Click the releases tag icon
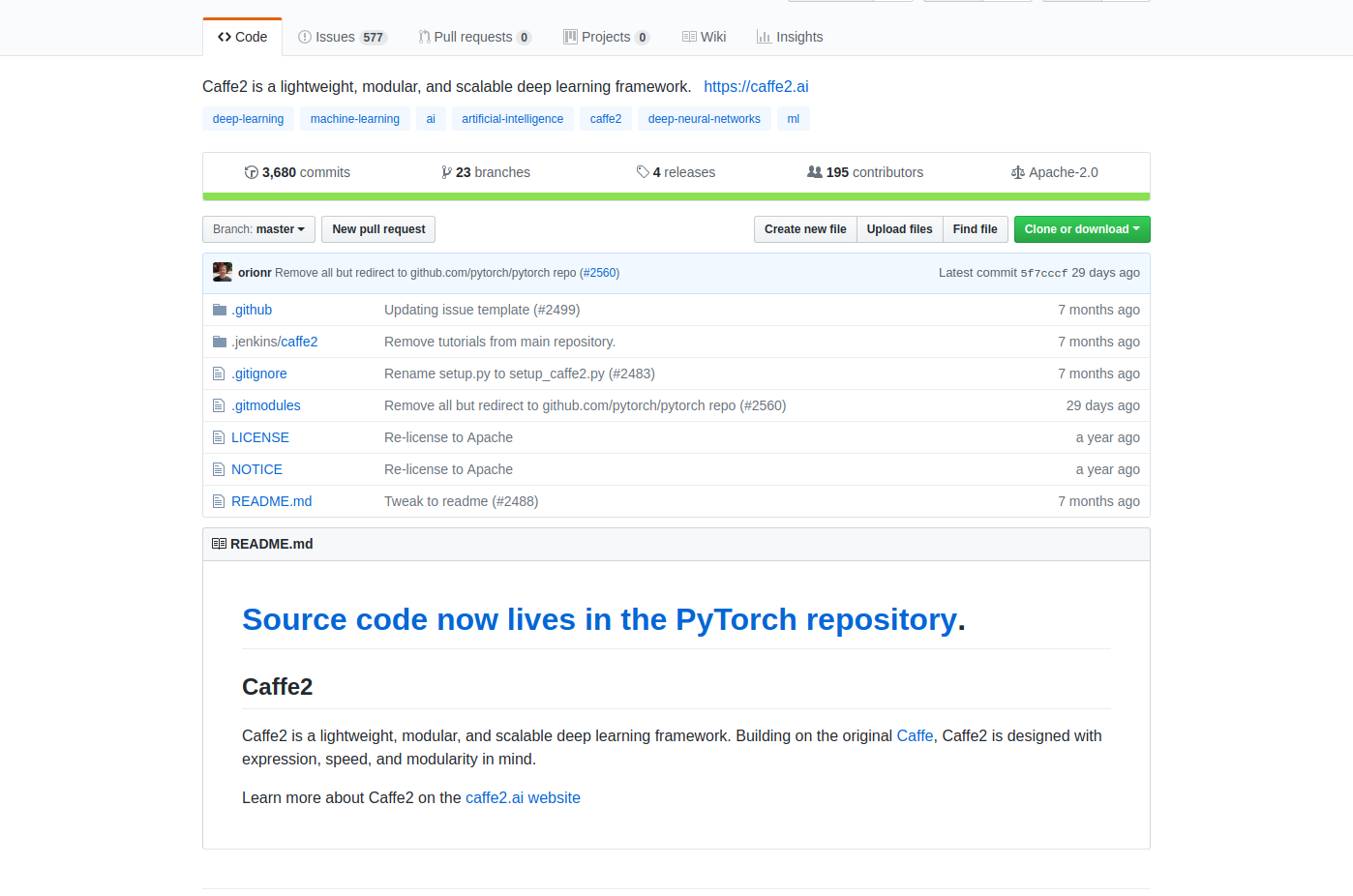 click(x=643, y=172)
